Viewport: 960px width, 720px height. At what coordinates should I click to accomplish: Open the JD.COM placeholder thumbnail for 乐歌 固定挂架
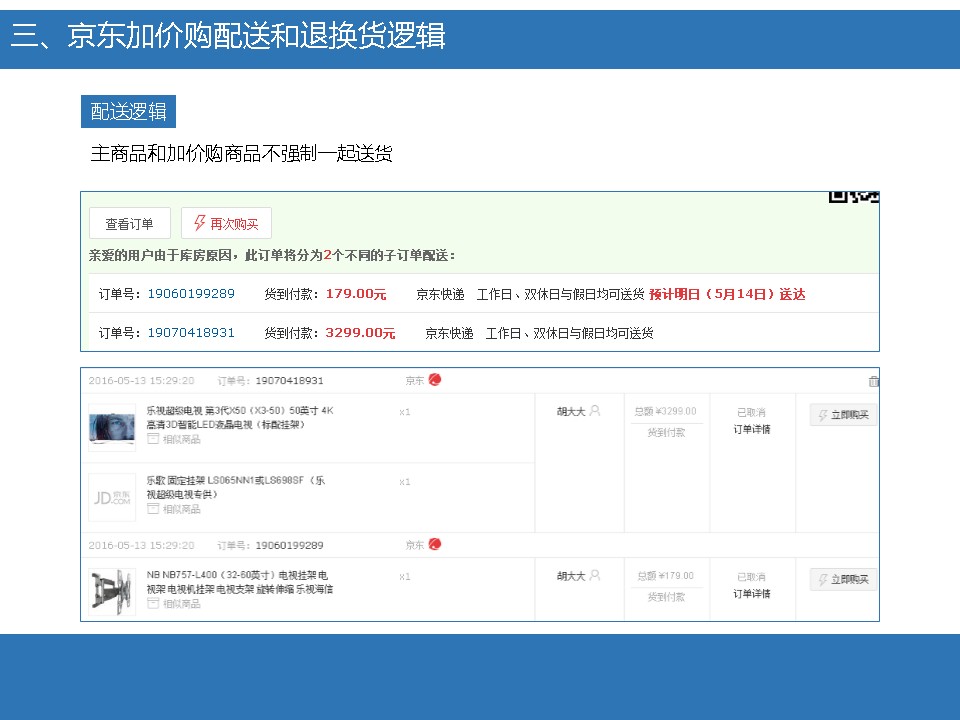[x=112, y=497]
